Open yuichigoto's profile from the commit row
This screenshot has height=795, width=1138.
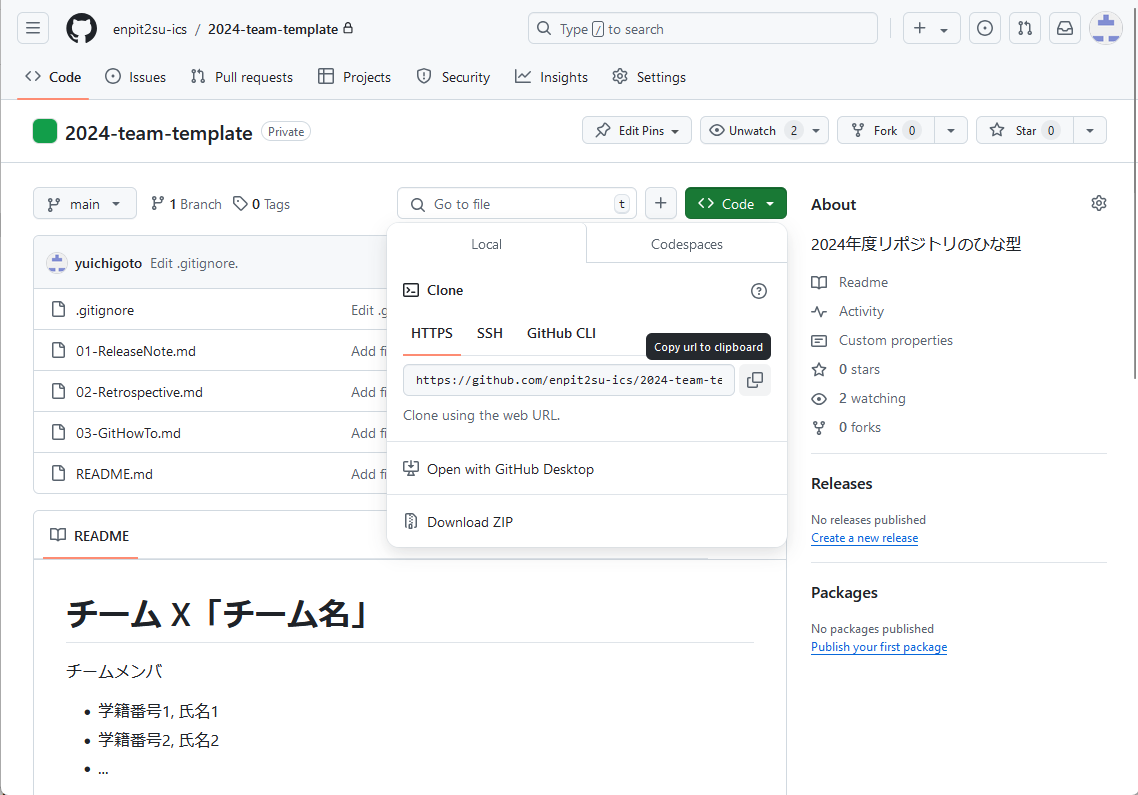(x=108, y=263)
